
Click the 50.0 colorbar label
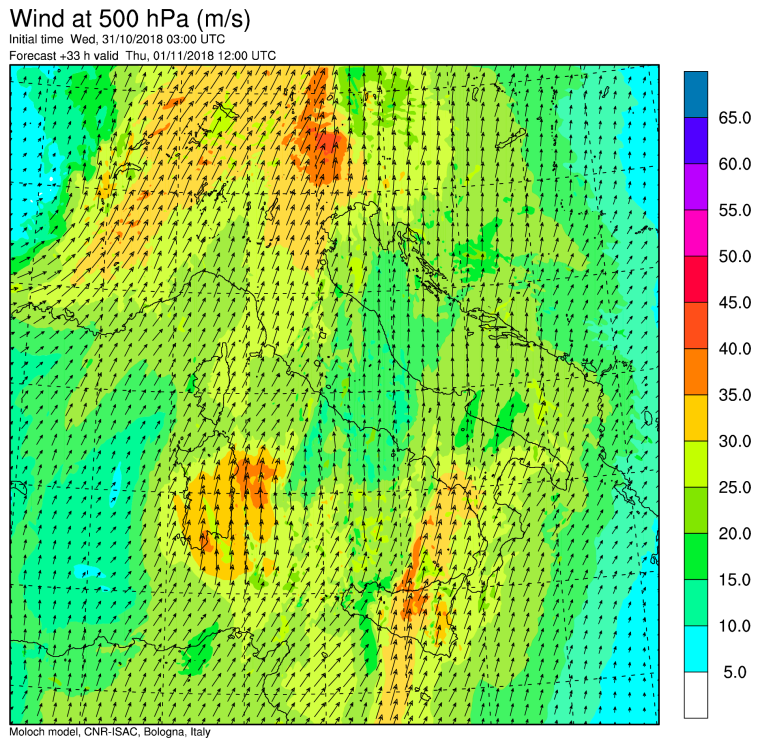tap(734, 256)
